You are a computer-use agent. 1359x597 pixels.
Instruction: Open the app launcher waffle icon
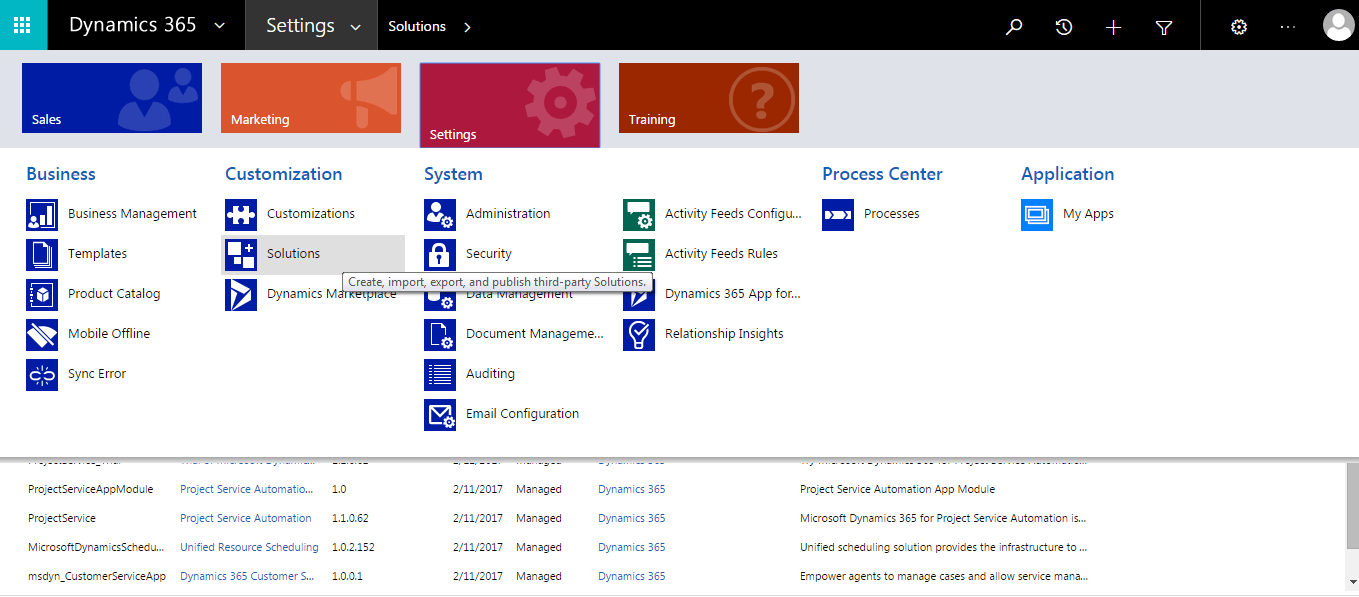click(x=22, y=24)
